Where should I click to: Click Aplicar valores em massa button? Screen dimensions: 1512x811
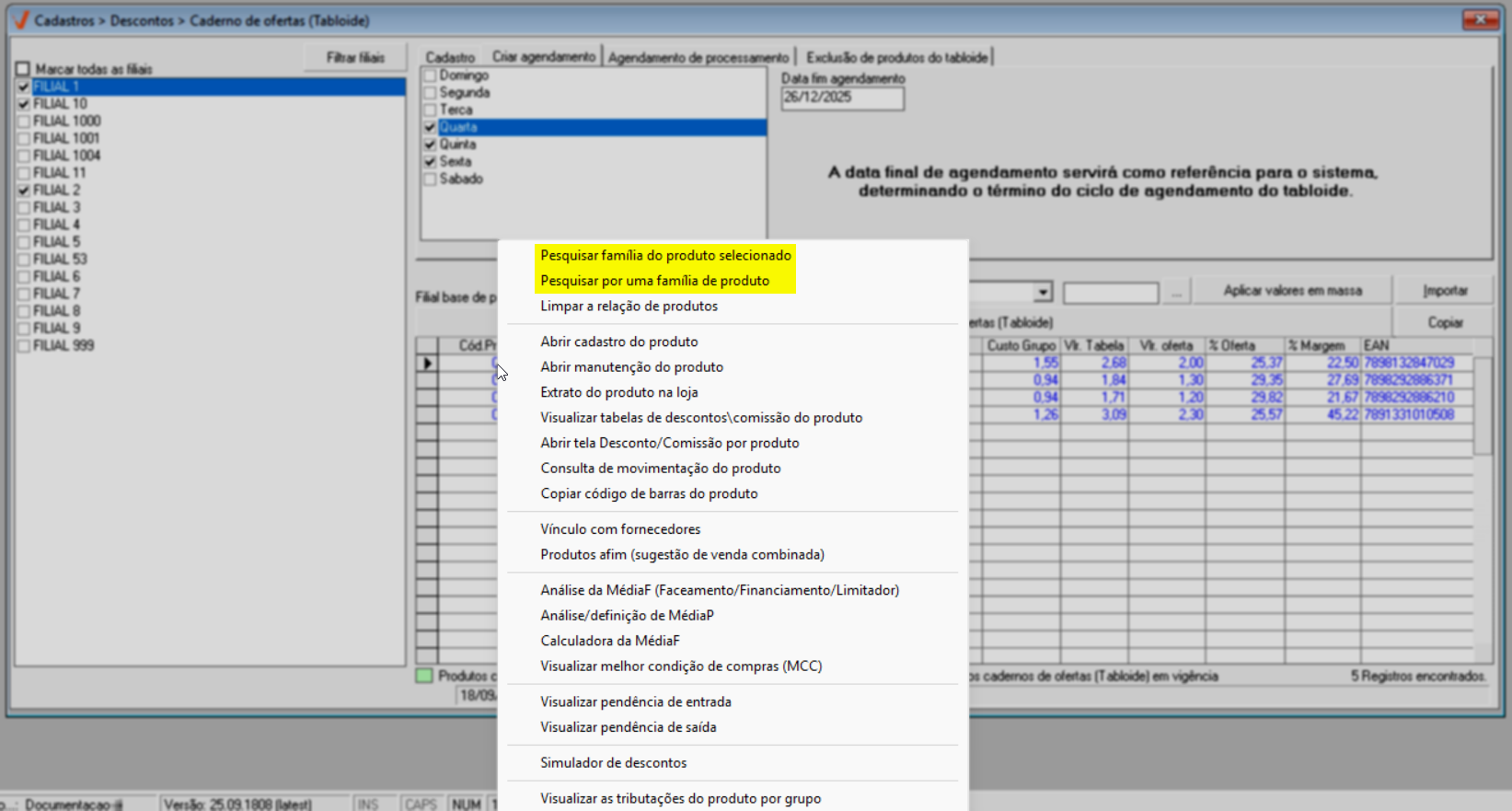1292,290
